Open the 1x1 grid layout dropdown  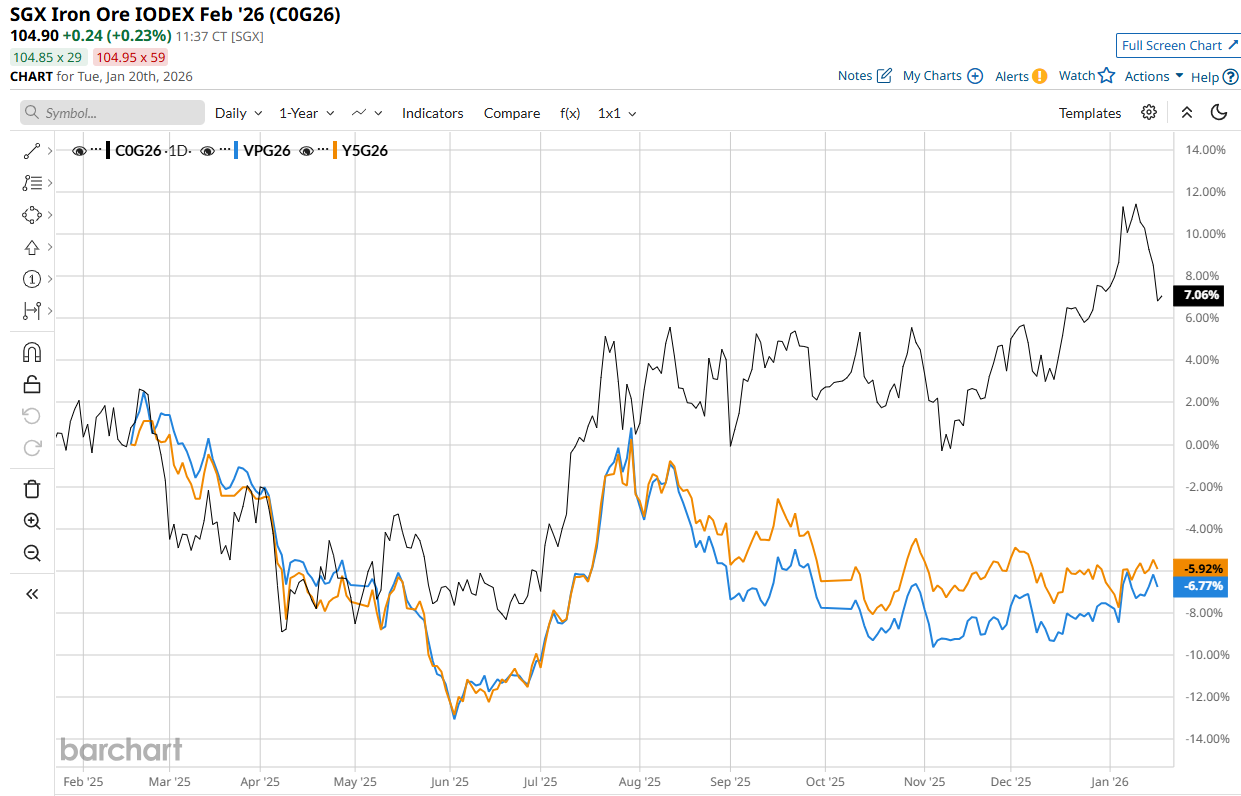(x=616, y=113)
